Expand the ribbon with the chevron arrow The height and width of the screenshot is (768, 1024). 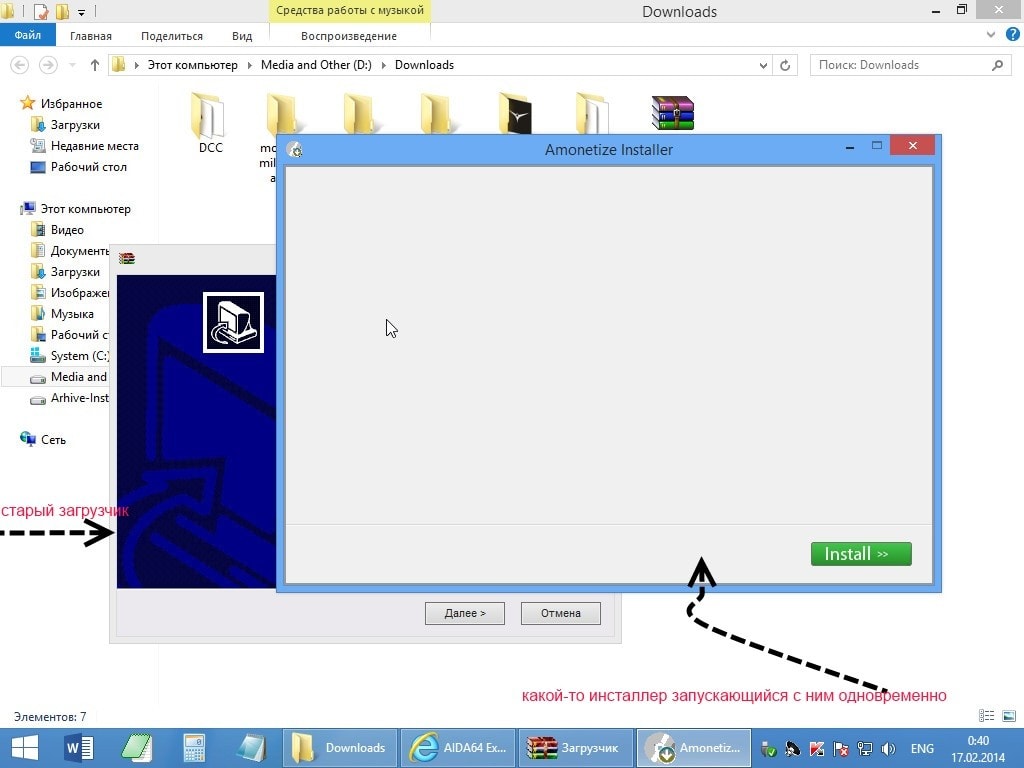pos(991,35)
